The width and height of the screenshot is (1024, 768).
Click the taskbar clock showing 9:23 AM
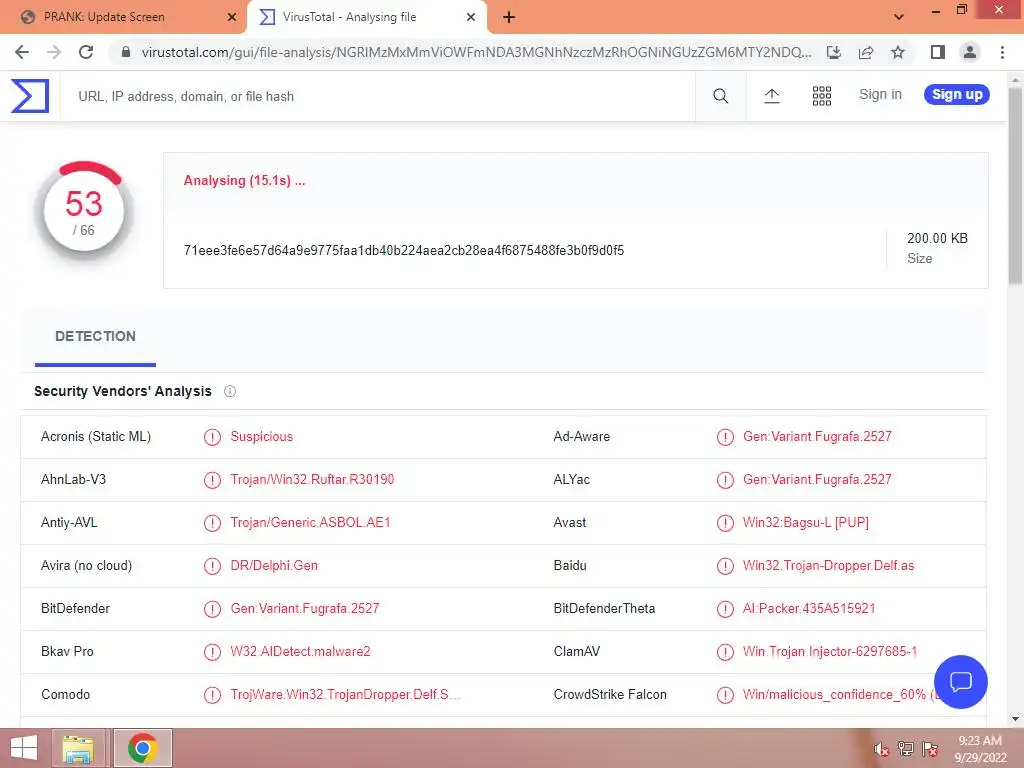click(x=980, y=749)
